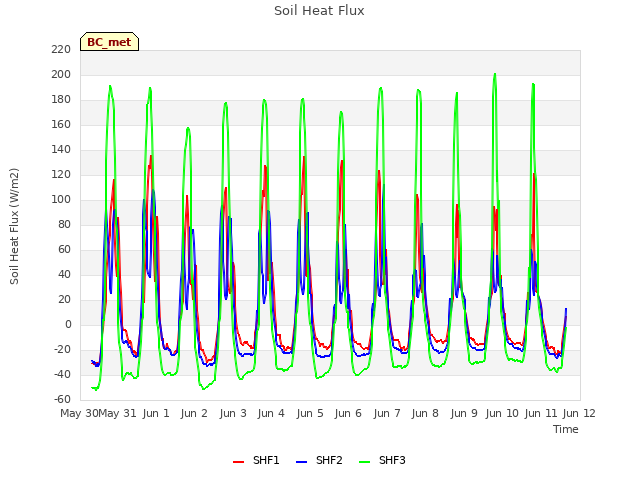Click the -40 y-axis tick label

(62, 374)
